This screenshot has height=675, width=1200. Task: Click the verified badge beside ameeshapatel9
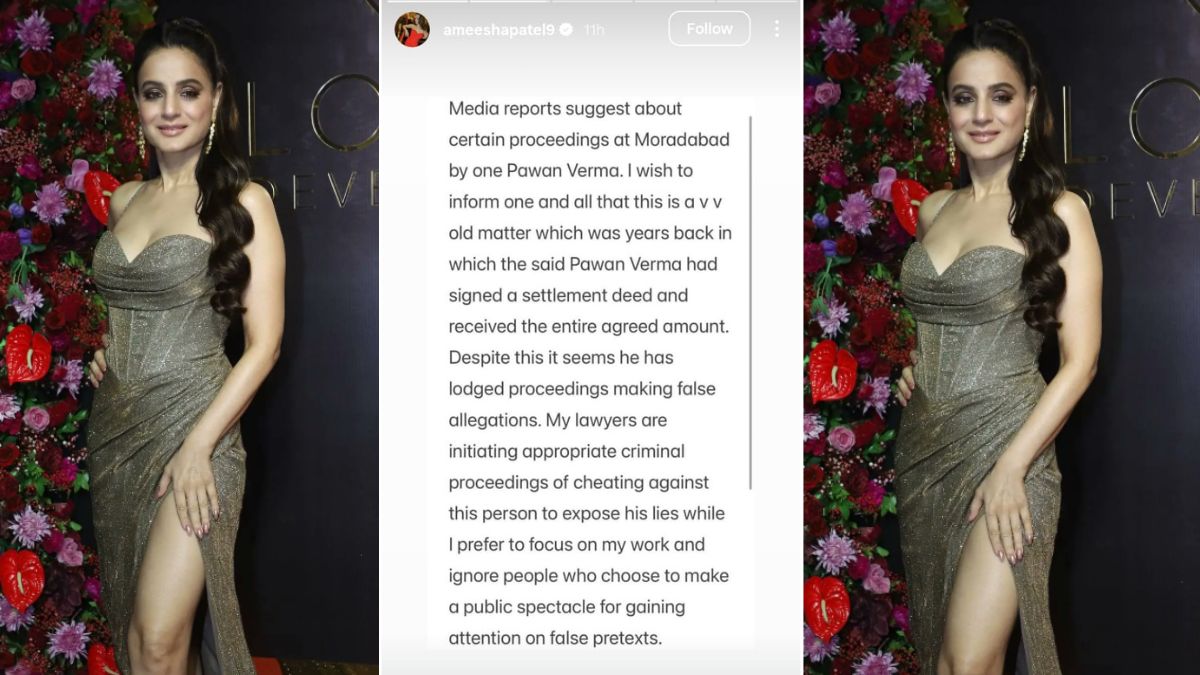567,30
